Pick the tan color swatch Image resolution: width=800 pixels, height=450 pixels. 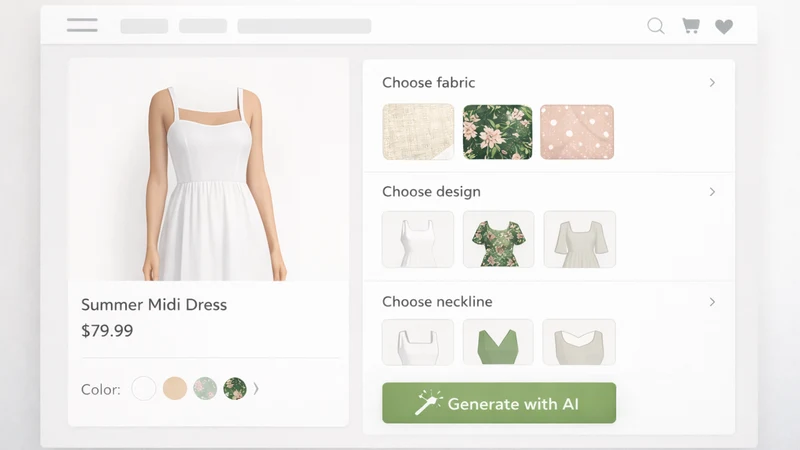(174, 389)
